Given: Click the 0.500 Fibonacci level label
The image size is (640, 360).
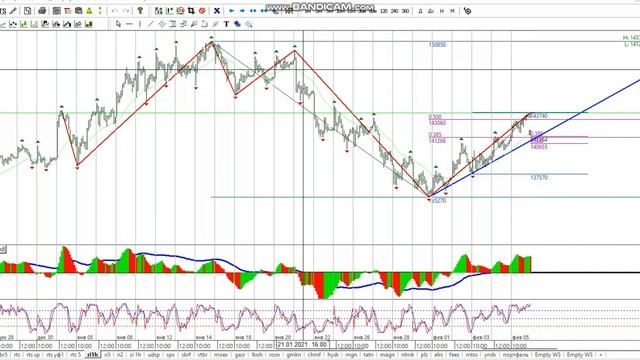Looking at the screenshot, I should point(435,117).
